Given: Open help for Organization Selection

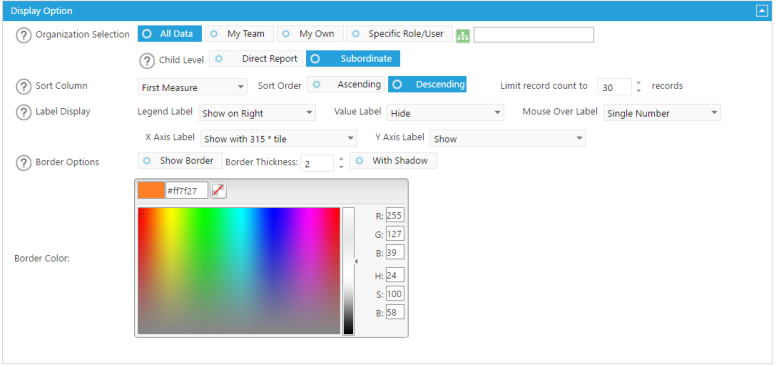Looking at the screenshot, I should pyautogui.click(x=23, y=36).
